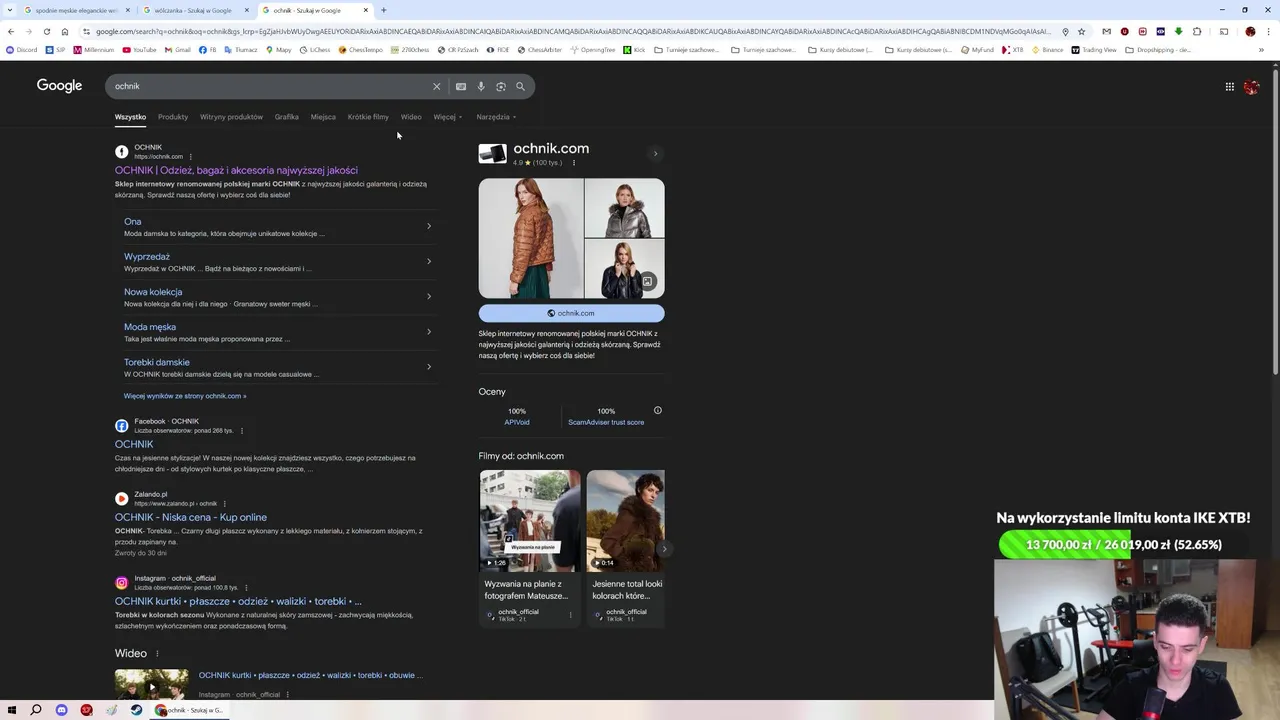Show info about Oceny ratings
This screenshot has height=720, width=1280.
point(658,410)
